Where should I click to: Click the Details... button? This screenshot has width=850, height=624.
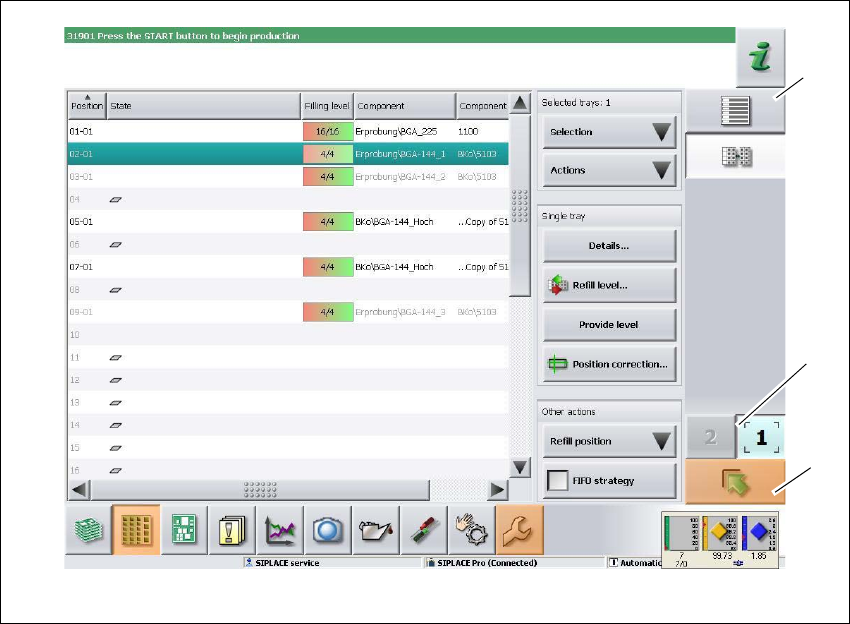tap(609, 245)
